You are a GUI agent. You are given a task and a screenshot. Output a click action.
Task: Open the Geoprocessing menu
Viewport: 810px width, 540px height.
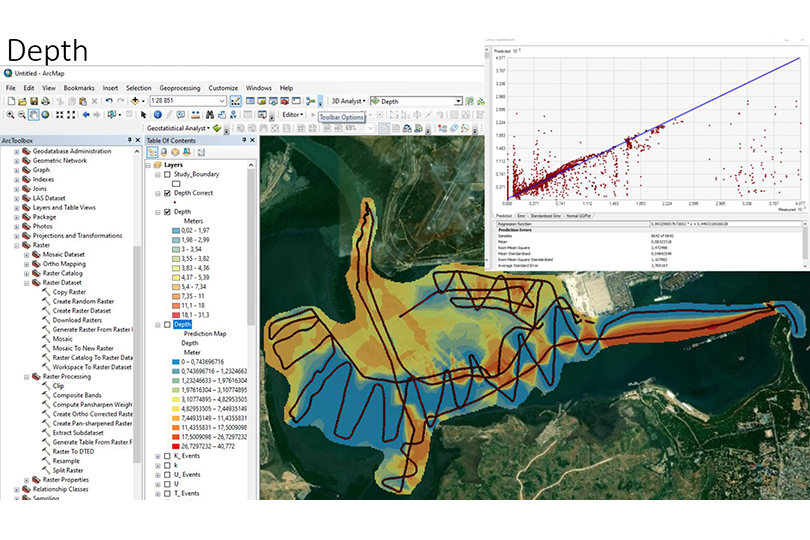[179, 88]
